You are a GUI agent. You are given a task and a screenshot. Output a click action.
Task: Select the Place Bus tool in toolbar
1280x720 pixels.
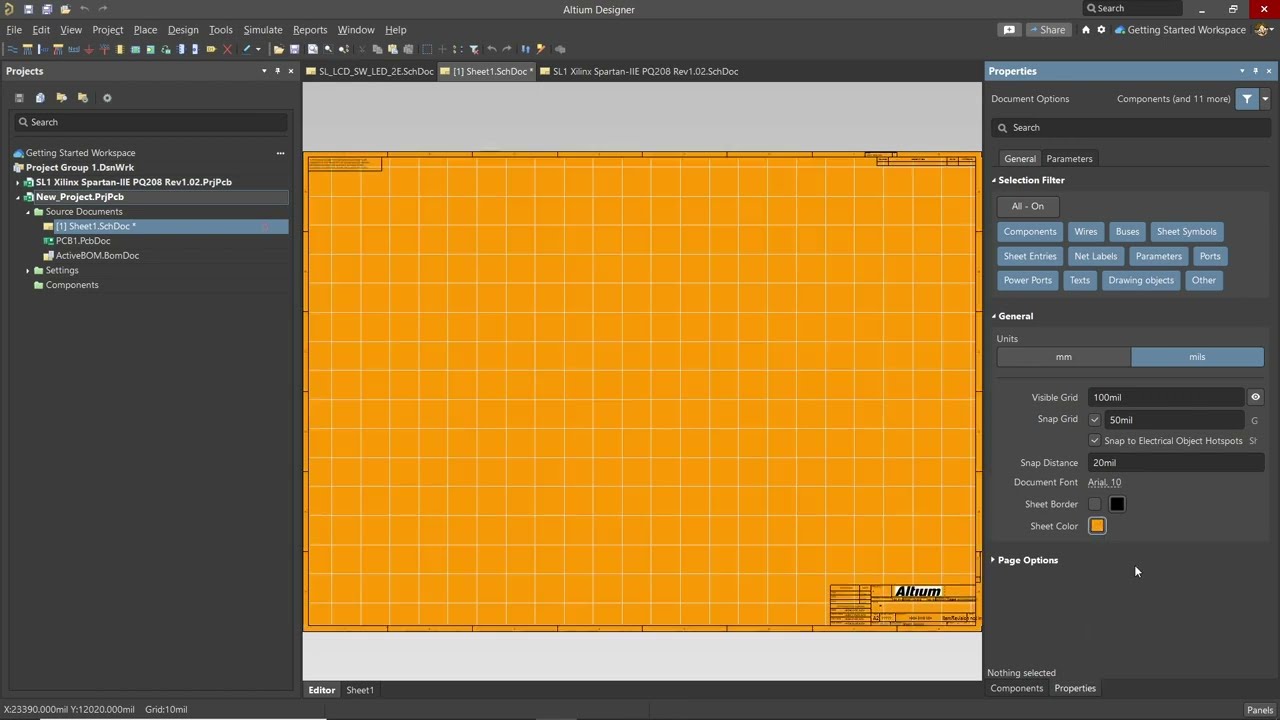27,49
